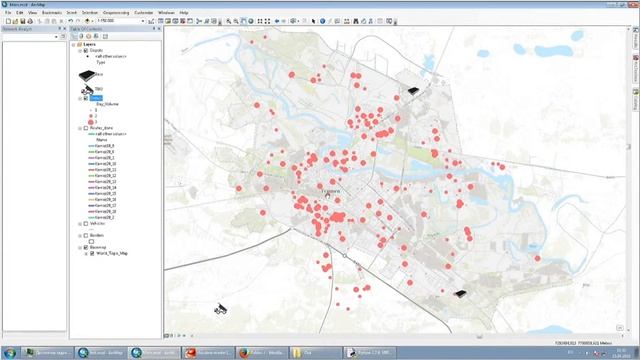Open Find with the binoculars icon

[356, 21]
